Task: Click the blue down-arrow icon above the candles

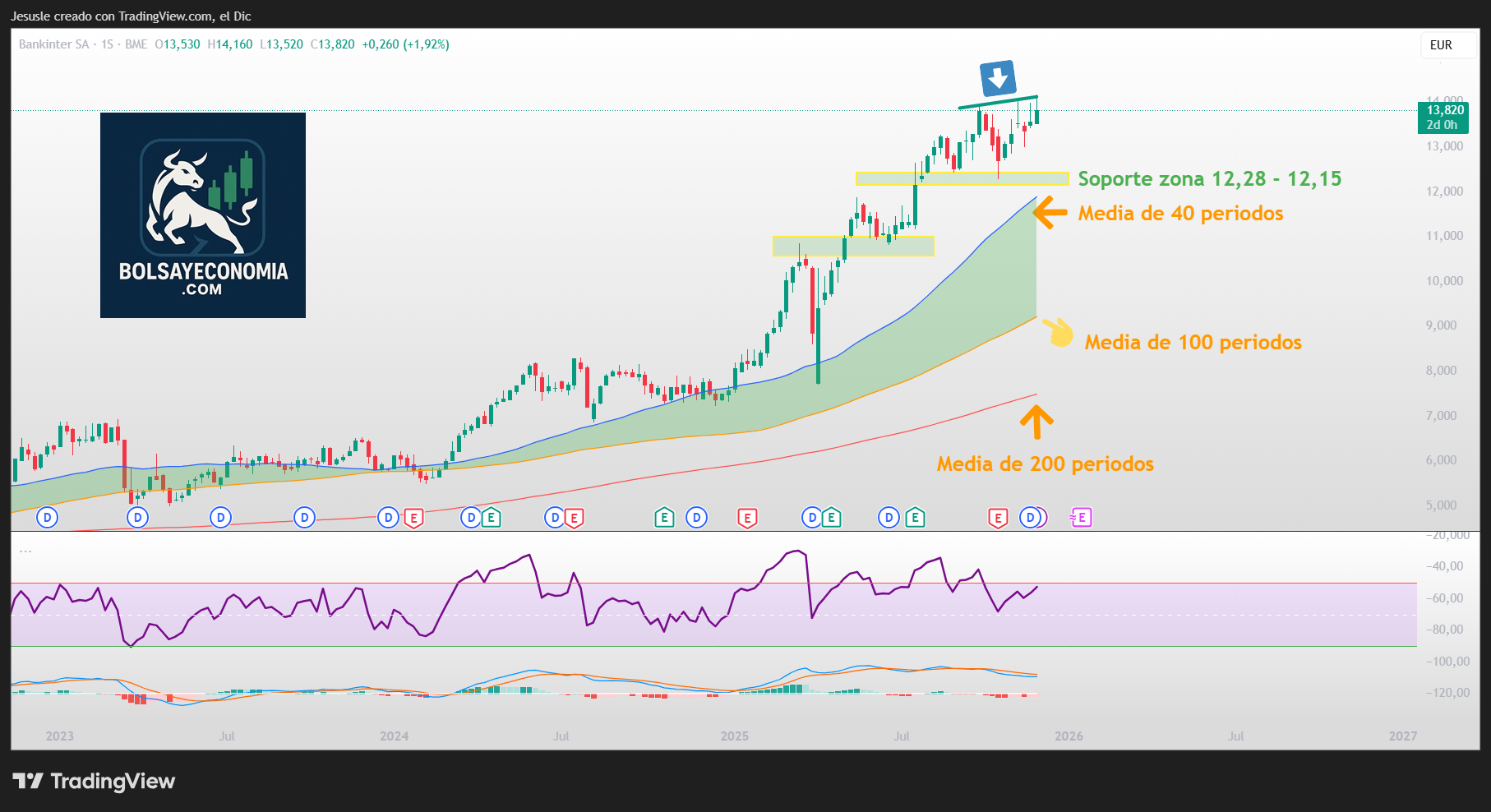Action: 997,79
